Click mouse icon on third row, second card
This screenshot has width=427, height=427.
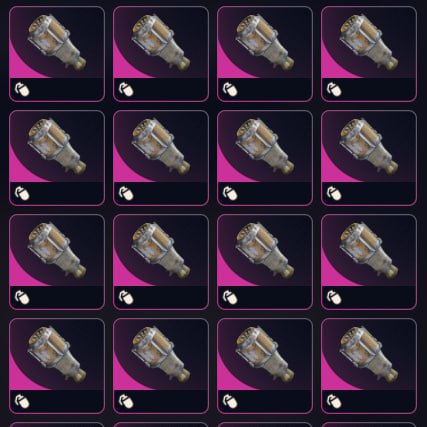[126, 297]
